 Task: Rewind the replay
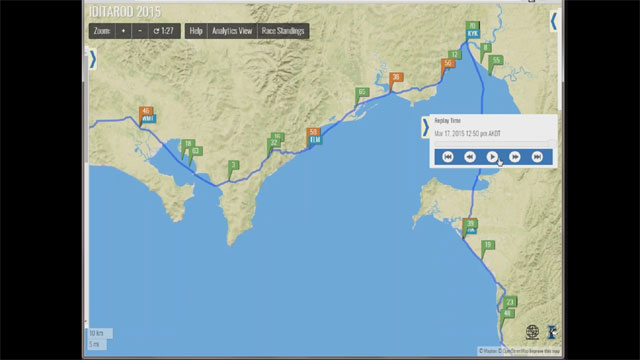(470, 157)
